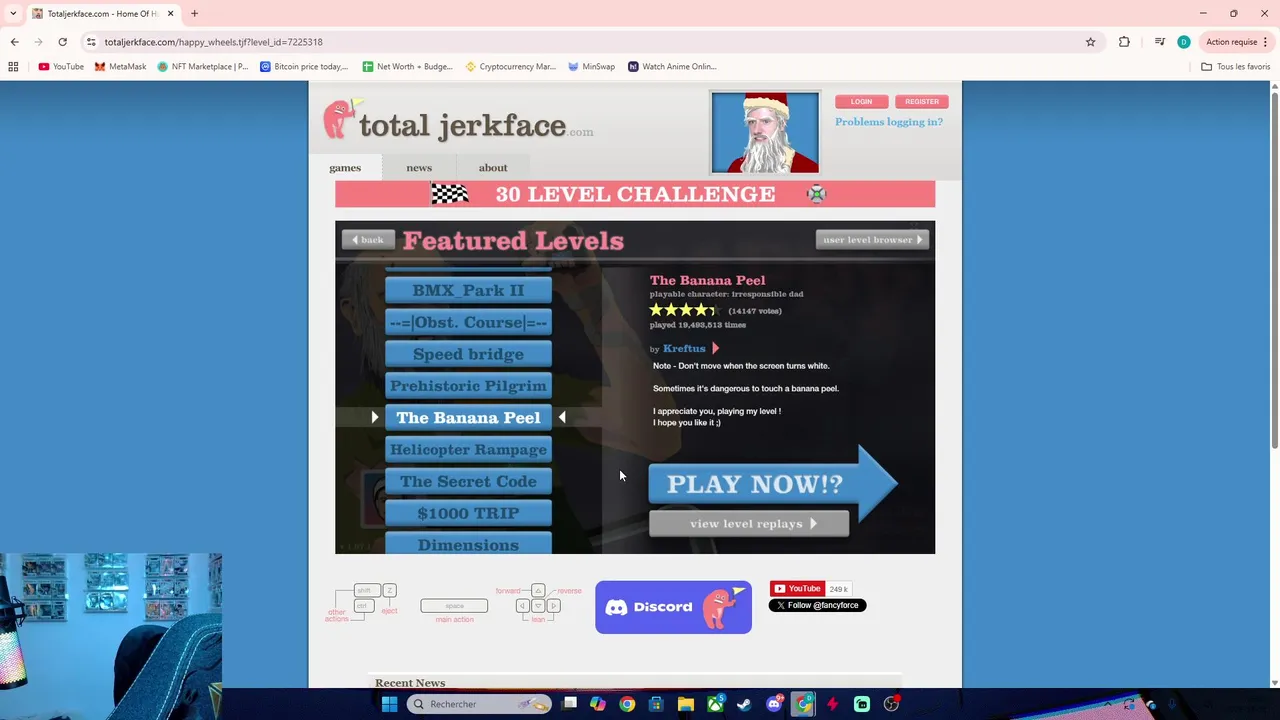This screenshot has height=720, width=1280.
Task: Select the Speed bridge level
Action: point(468,354)
